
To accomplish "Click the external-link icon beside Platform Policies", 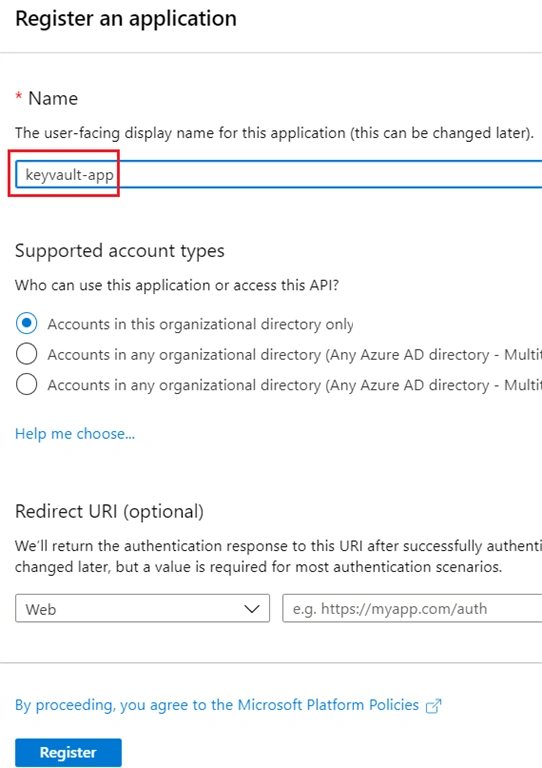I will pyautogui.click(x=433, y=706).
